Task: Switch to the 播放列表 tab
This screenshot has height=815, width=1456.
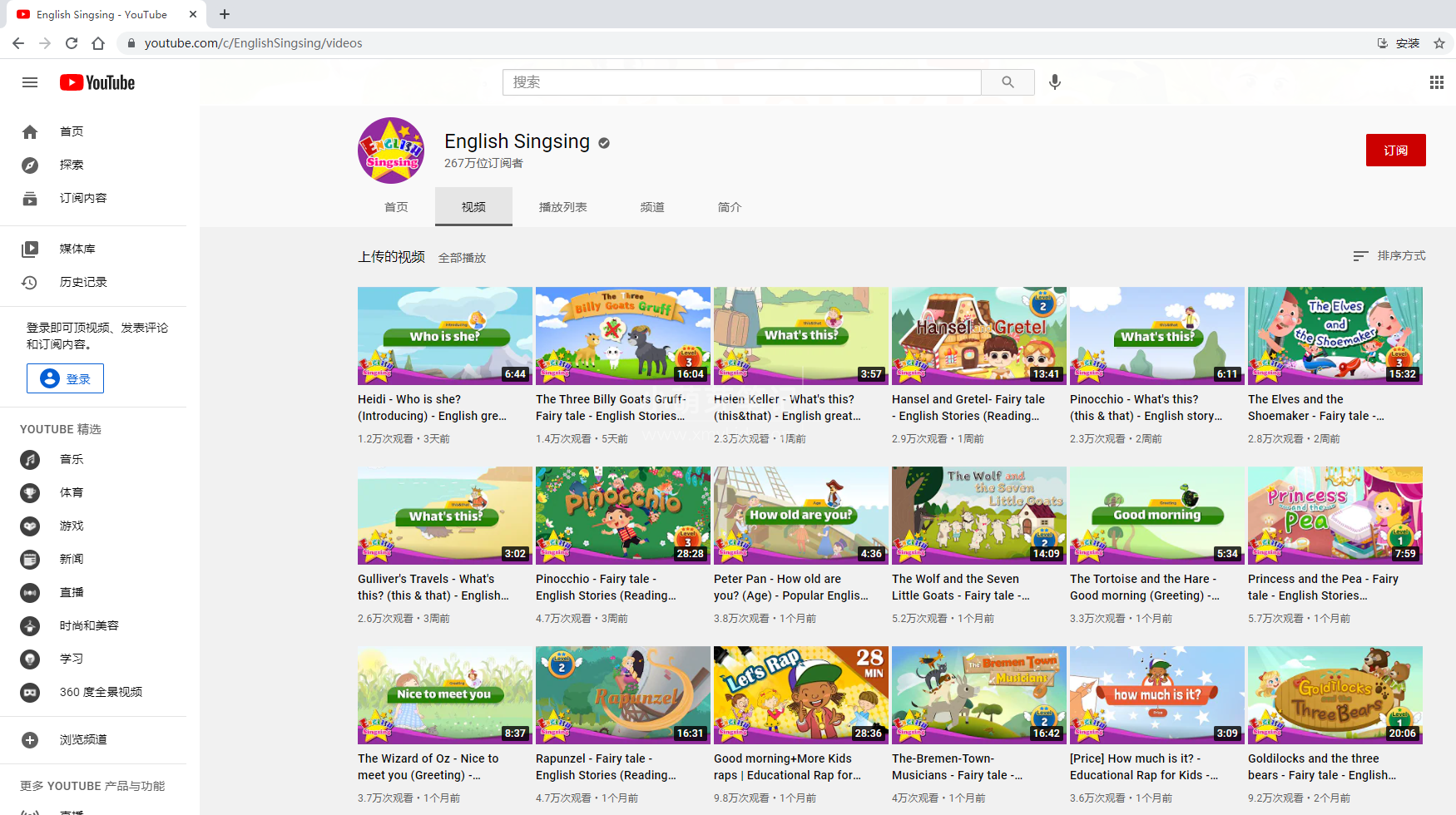Action: coord(563,207)
